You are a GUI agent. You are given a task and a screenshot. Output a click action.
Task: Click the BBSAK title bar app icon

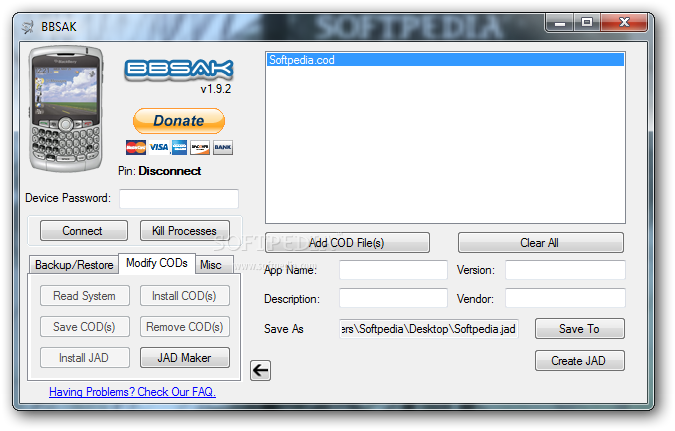28,27
